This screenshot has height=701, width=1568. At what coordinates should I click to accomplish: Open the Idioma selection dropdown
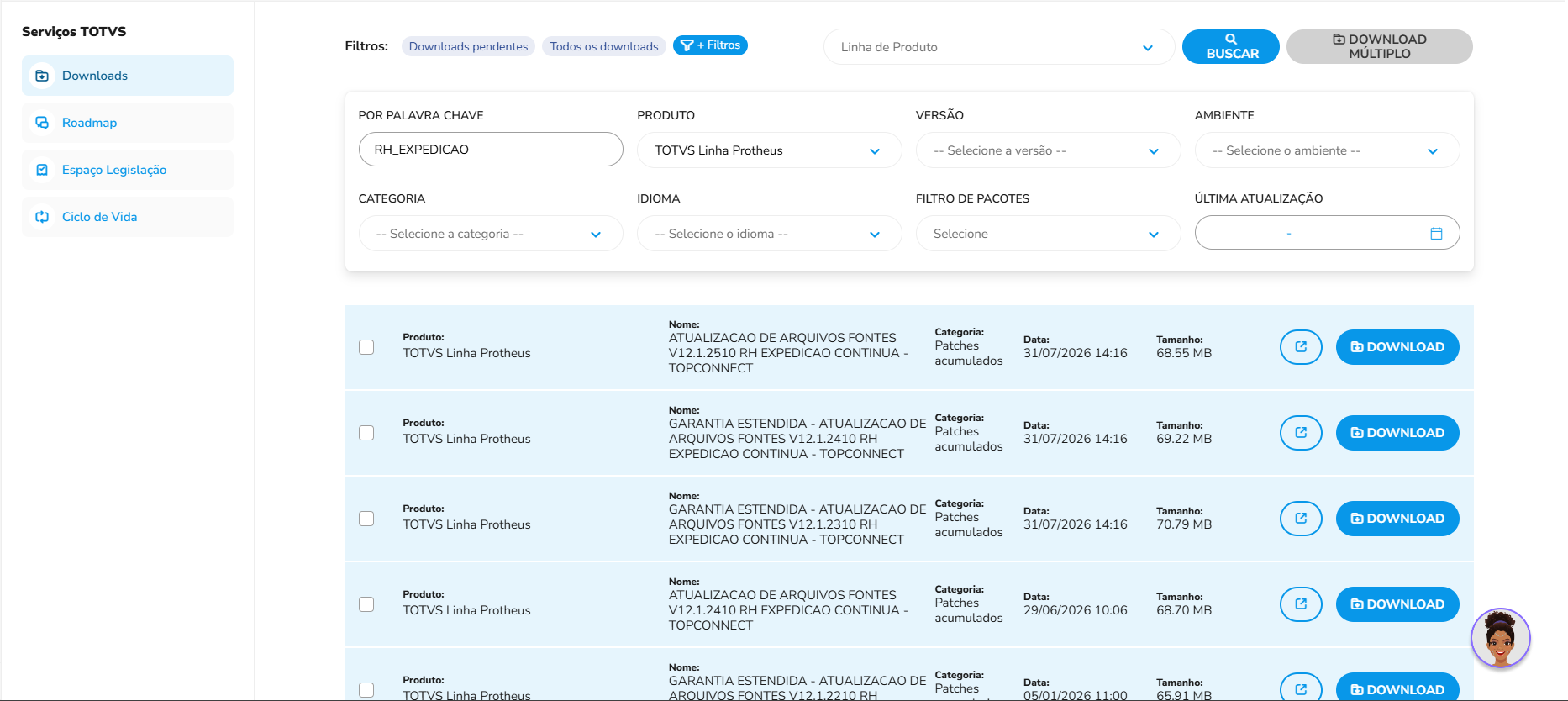[769, 234]
